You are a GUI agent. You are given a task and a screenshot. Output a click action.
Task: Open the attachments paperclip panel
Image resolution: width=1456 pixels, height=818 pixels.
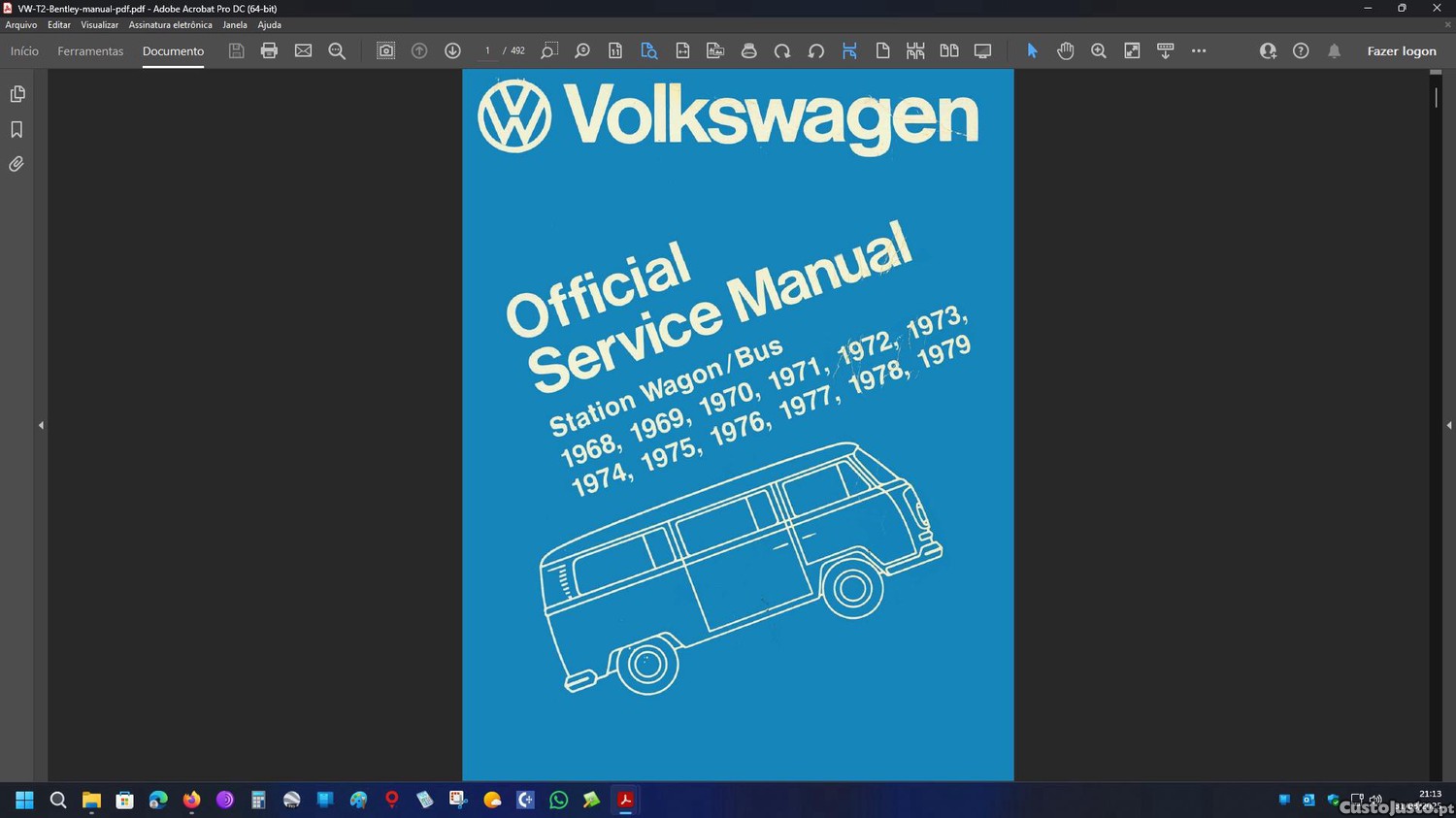(17, 164)
